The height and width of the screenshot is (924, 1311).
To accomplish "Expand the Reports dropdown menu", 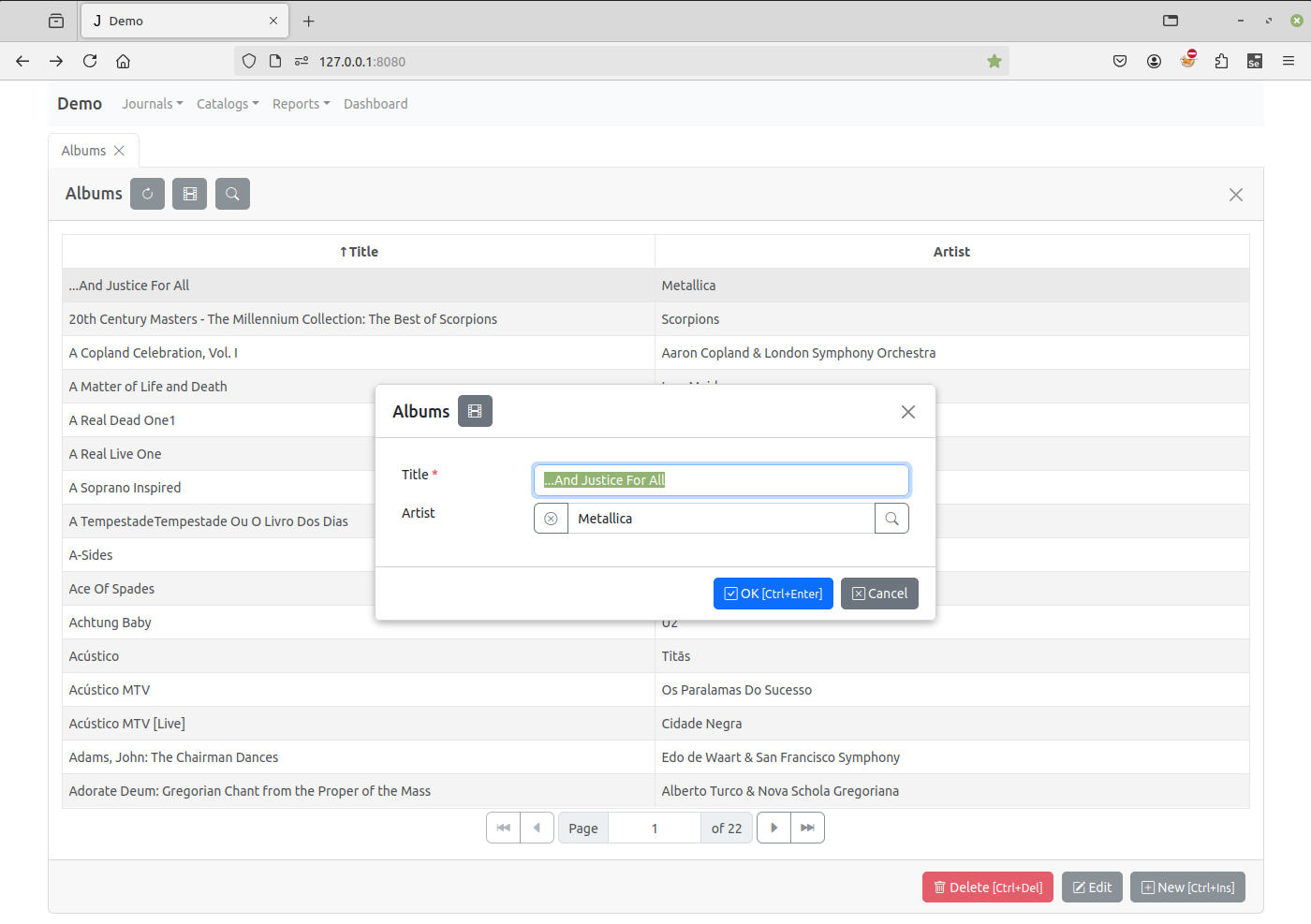I will click(301, 104).
